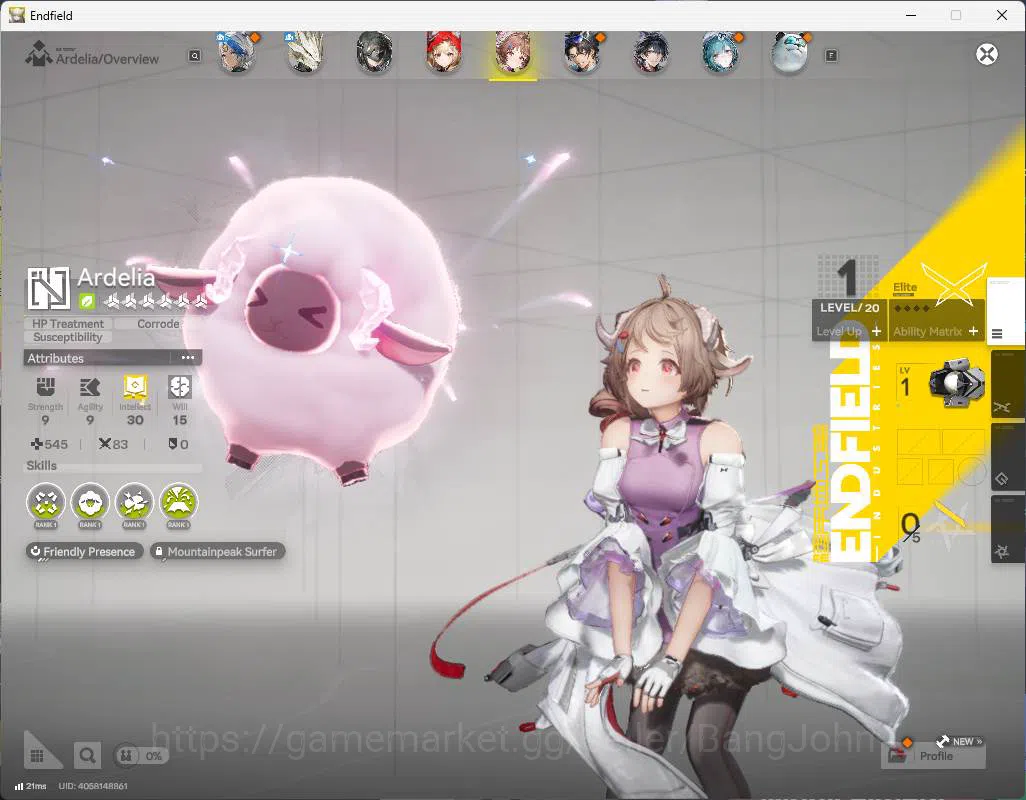Screen dimensions: 1026x800
Task: Click the highlighted Intellect attribute icon
Action: coord(135,387)
